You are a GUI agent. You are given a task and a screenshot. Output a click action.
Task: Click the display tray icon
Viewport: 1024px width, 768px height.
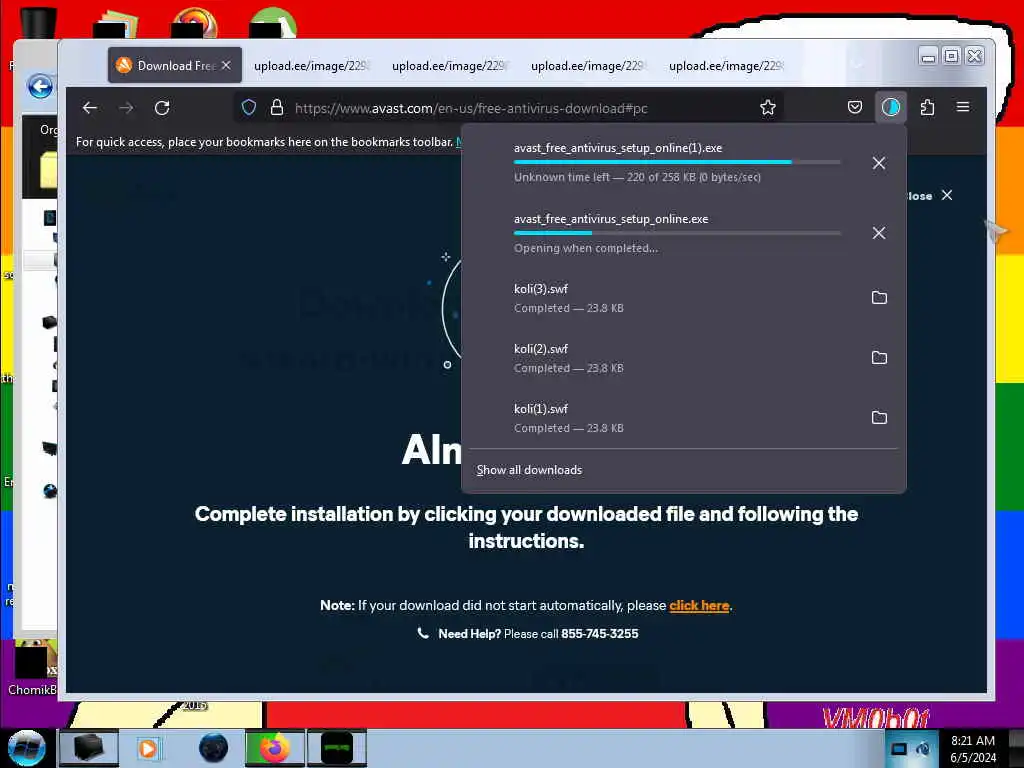pyautogui.click(x=899, y=749)
